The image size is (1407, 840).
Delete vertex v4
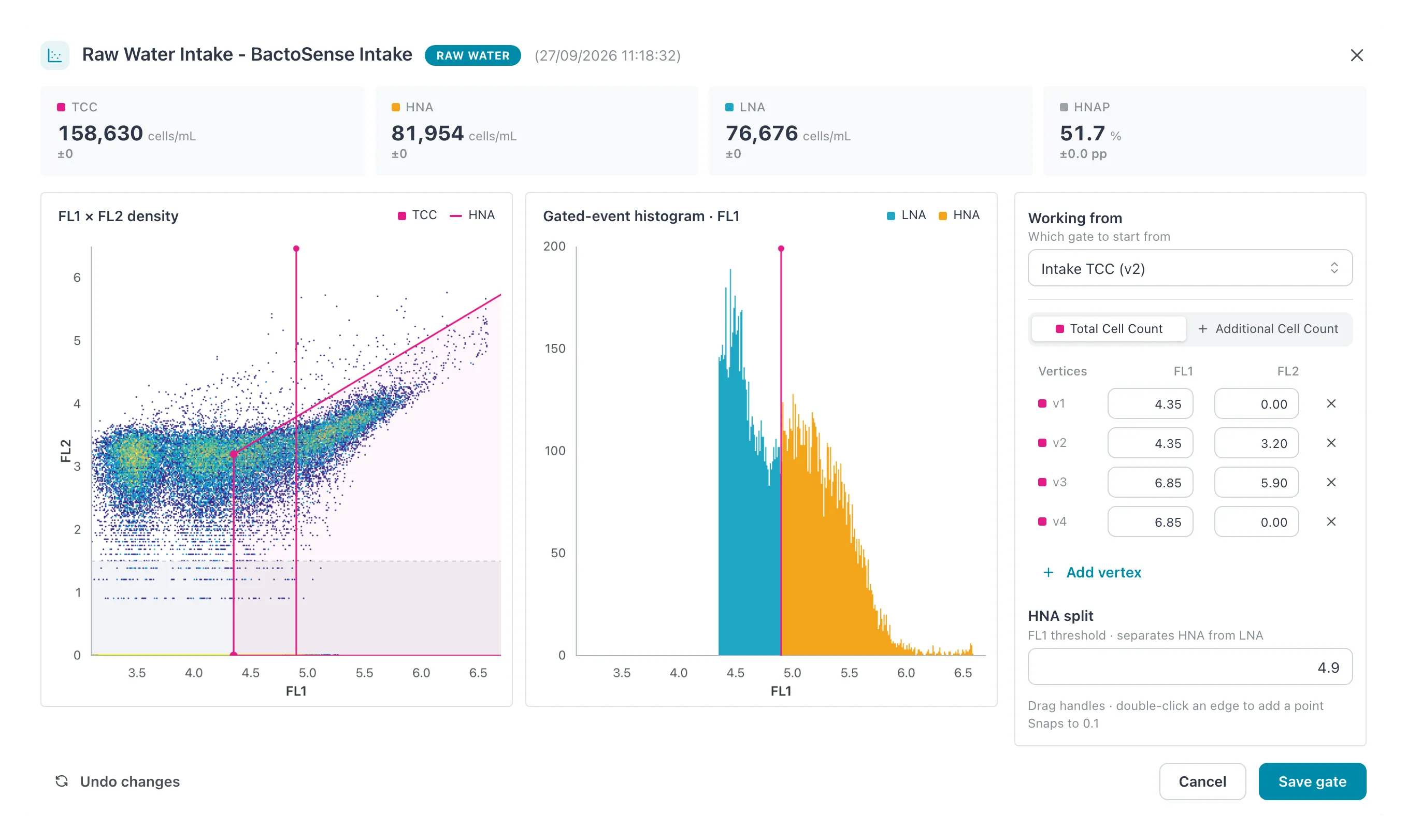1331,522
